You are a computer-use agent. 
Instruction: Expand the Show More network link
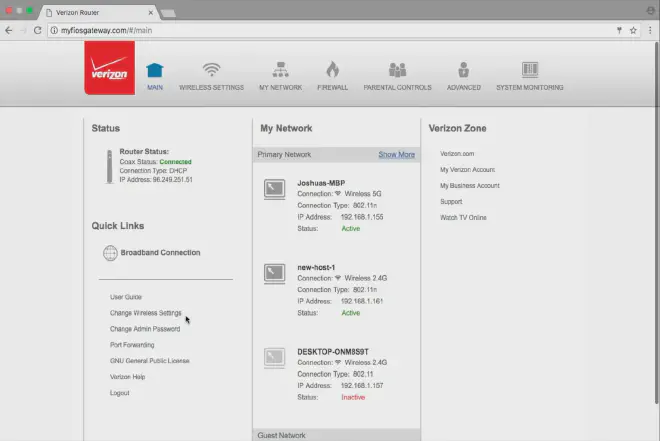[396, 155]
